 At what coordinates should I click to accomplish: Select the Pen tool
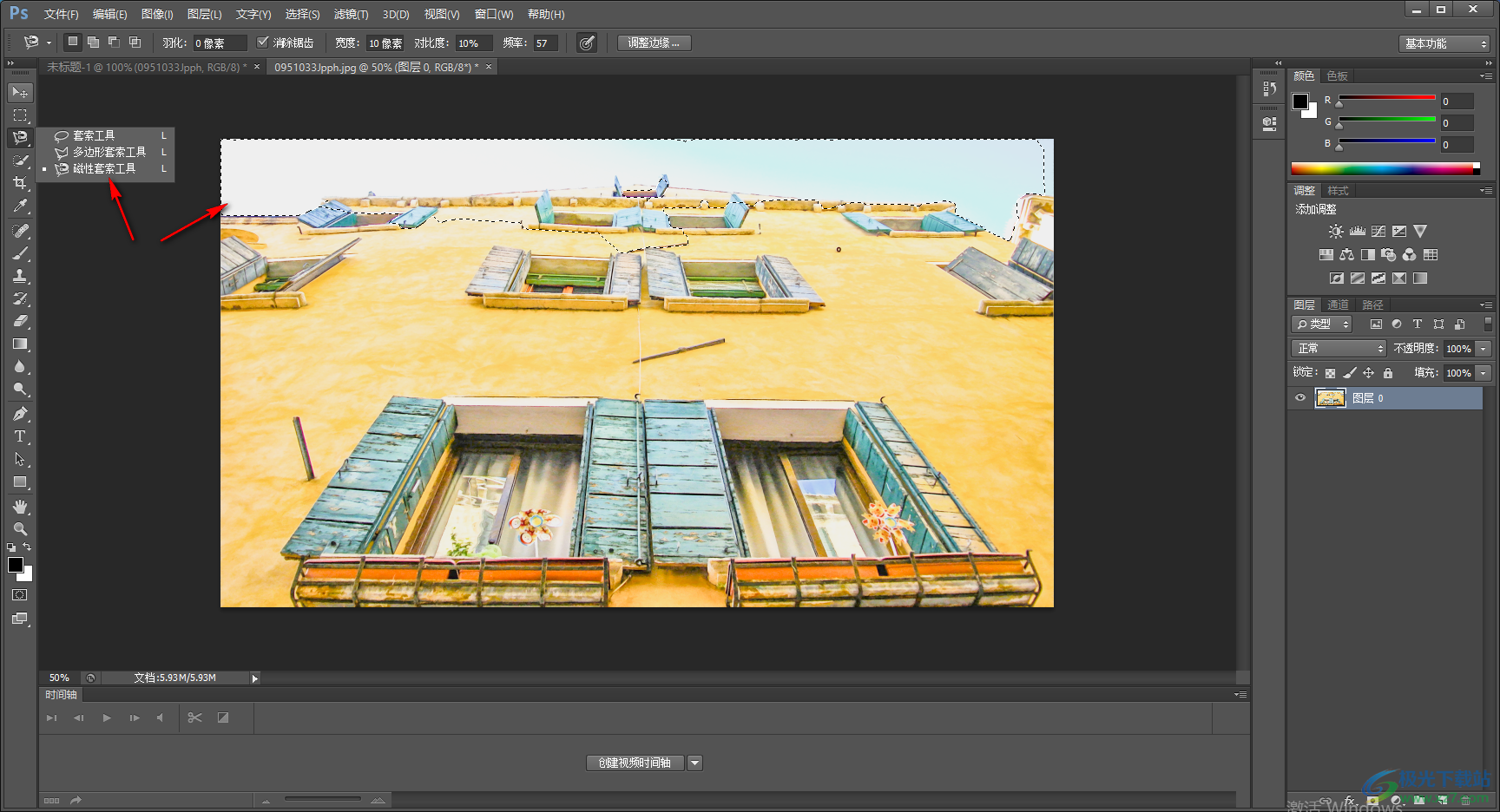(20, 414)
